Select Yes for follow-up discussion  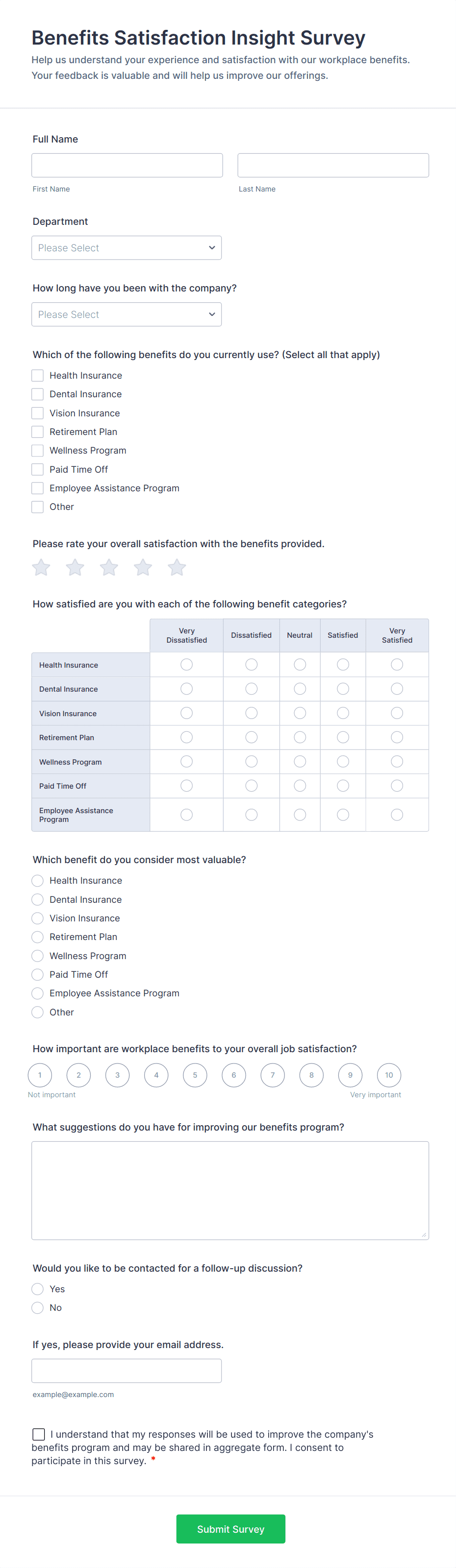coord(37,1289)
